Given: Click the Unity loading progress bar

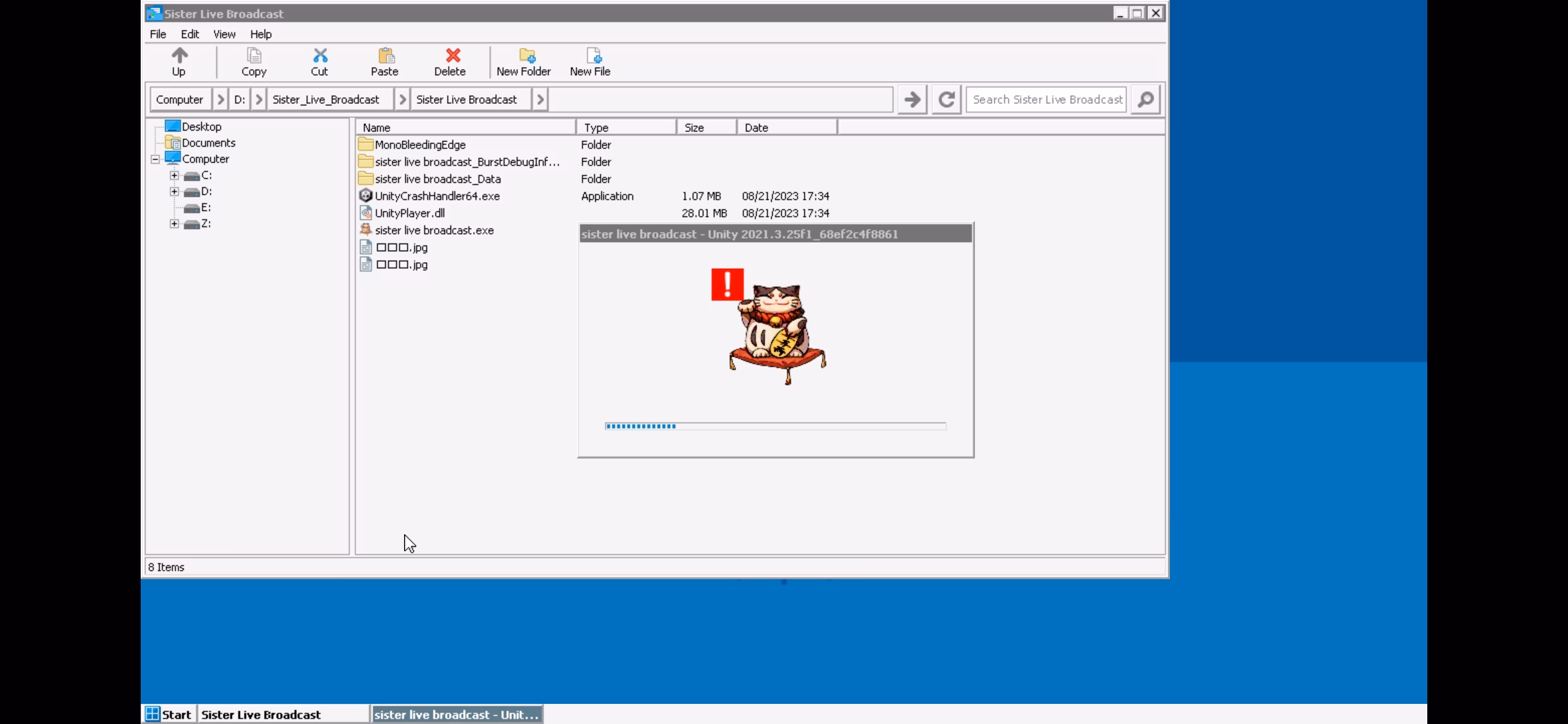Looking at the screenshot, I should (775, 426).
